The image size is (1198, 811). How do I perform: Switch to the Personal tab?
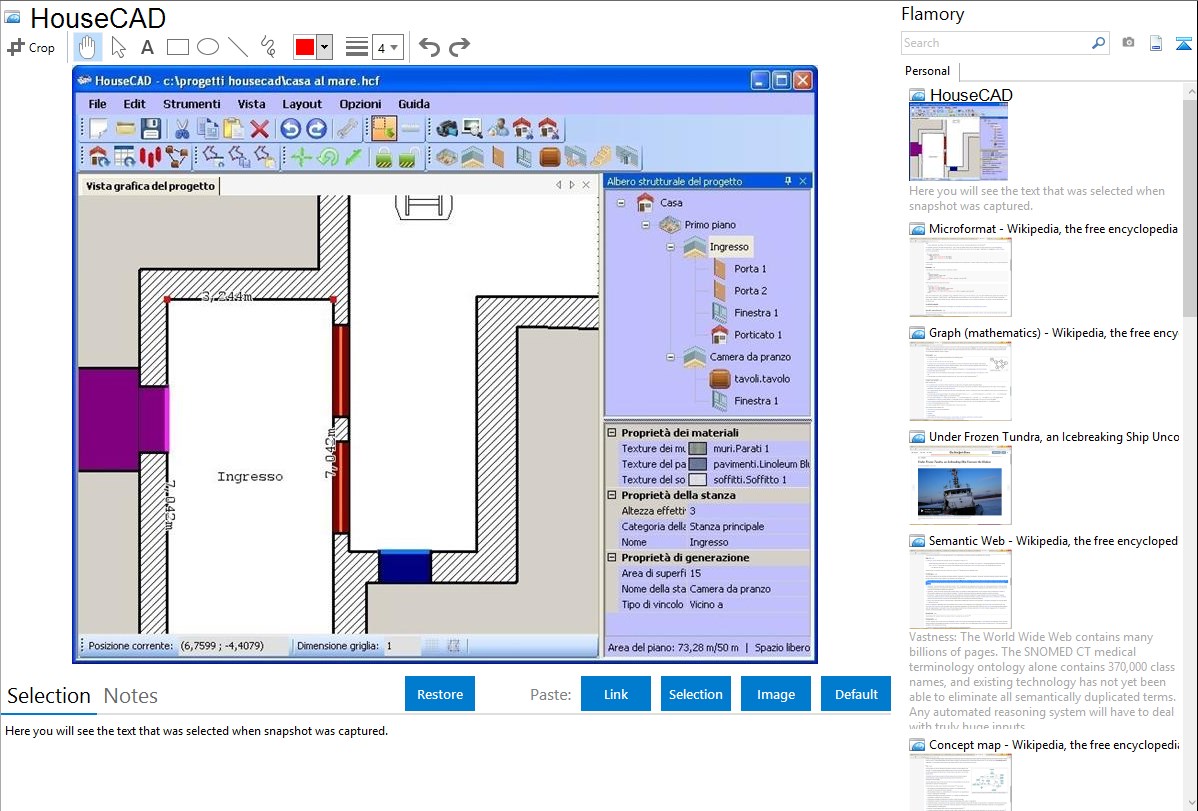pyautogui.click(x=928, y=71)
